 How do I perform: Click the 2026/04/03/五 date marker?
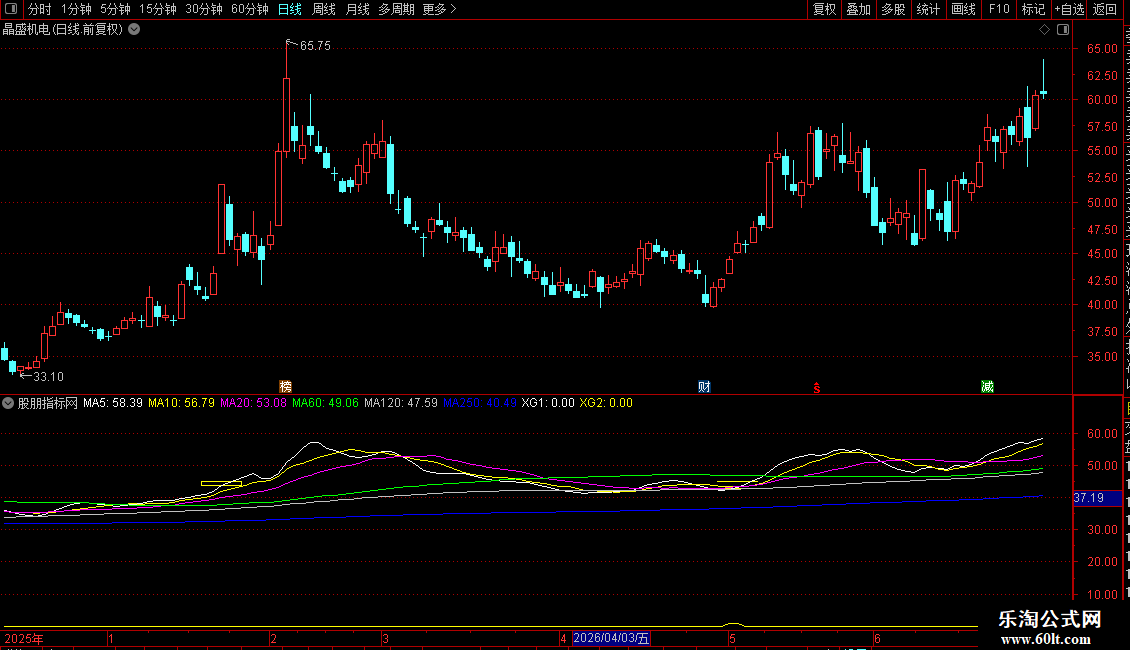point(611,638)
